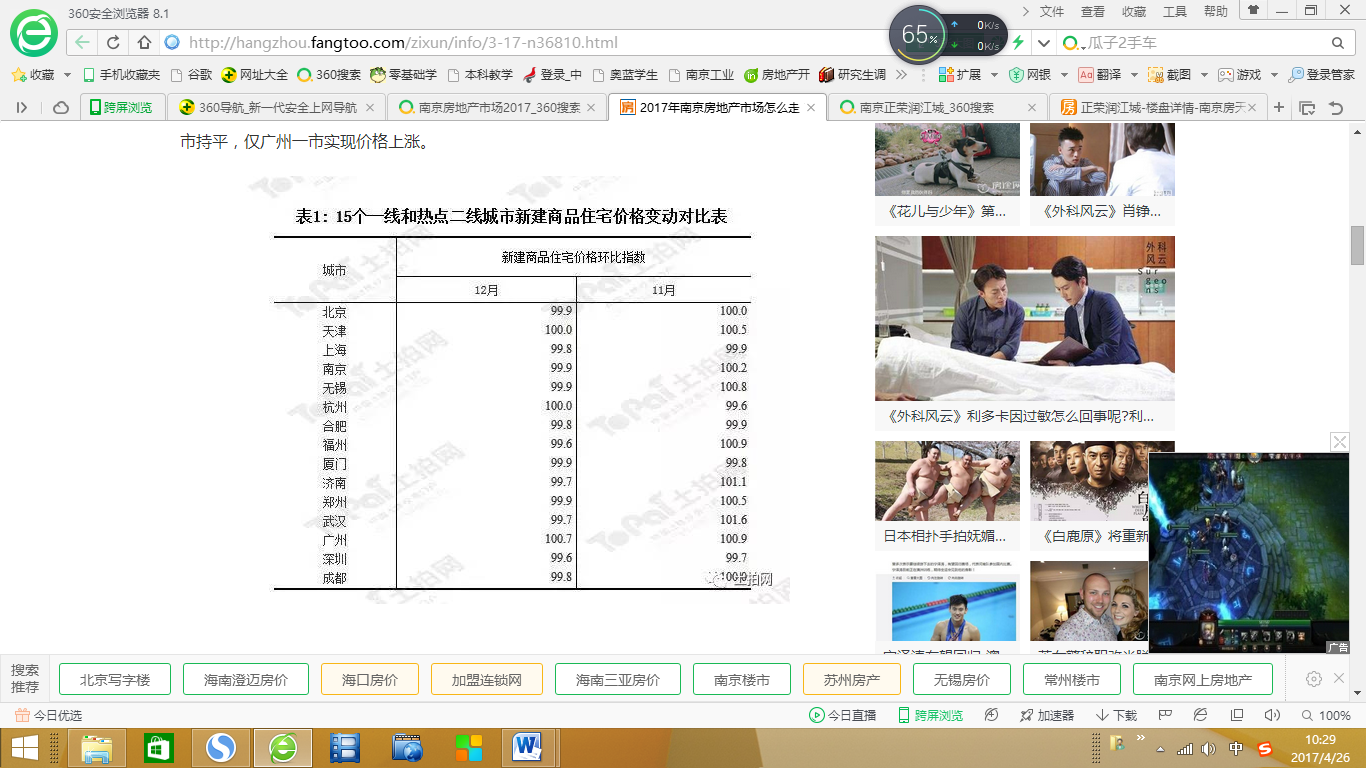Open the 游戏 games tool
The width and height of the screenshot is (1366, 768).
coord(1240,75)
